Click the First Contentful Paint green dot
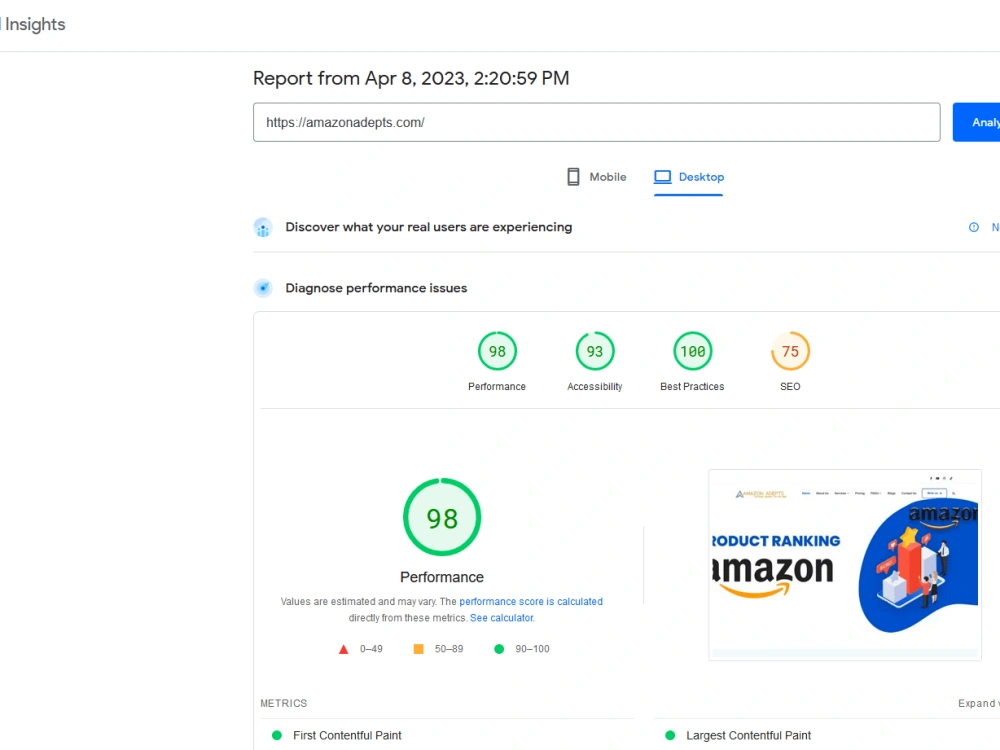 pyautogui.click(x=277, y=735)
